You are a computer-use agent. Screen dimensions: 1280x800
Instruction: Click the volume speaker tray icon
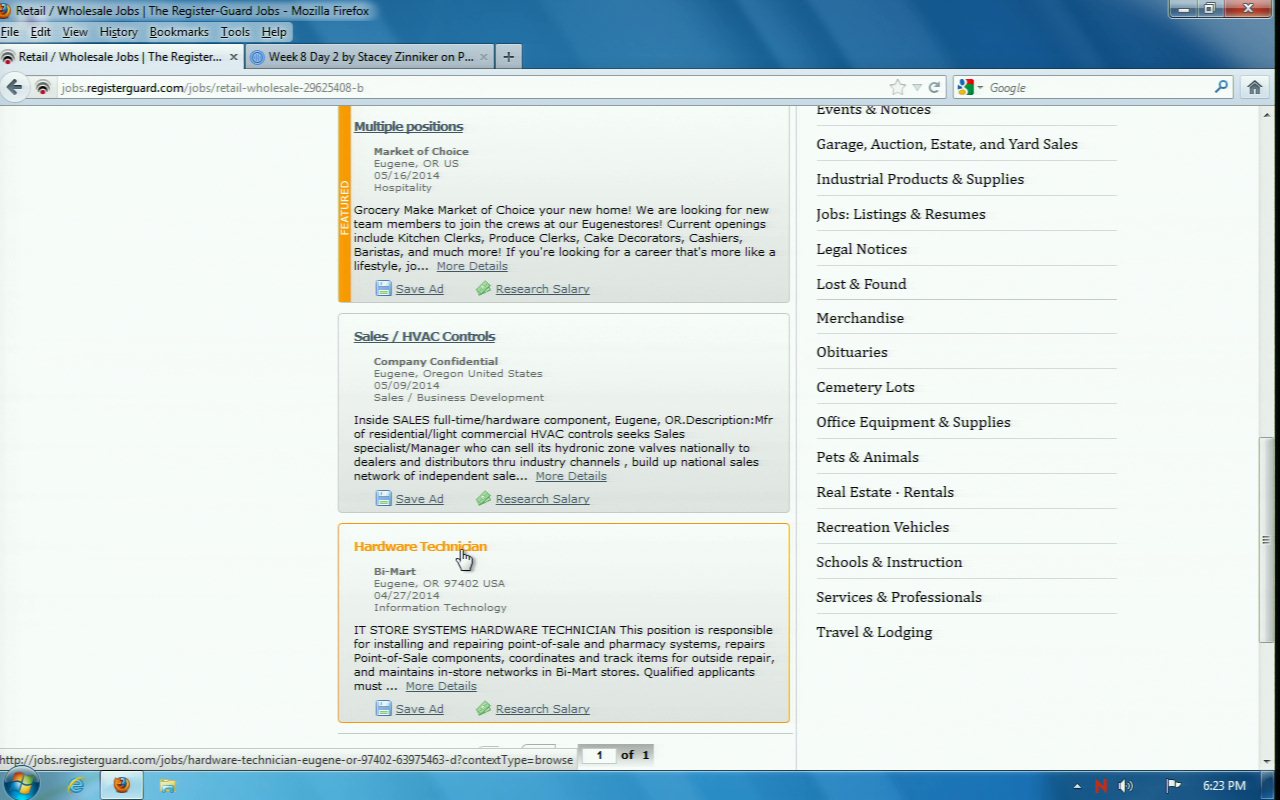(1126, 786)
